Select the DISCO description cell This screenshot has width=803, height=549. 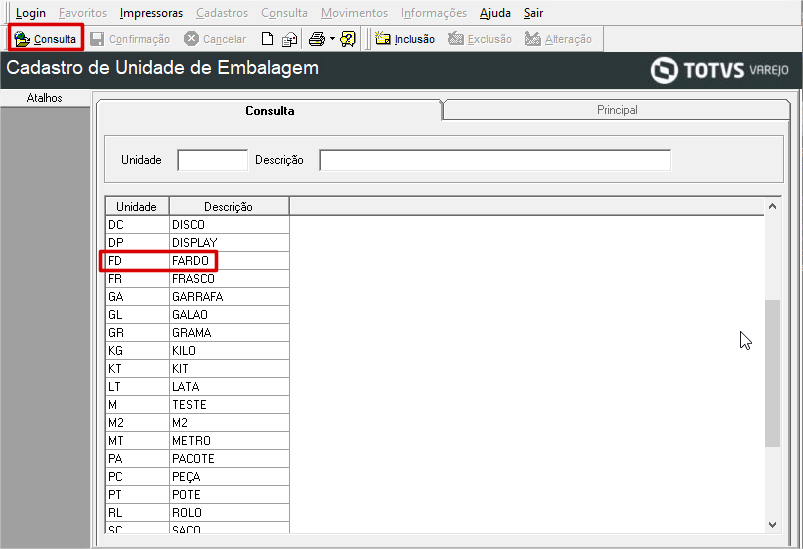point(229,225)
